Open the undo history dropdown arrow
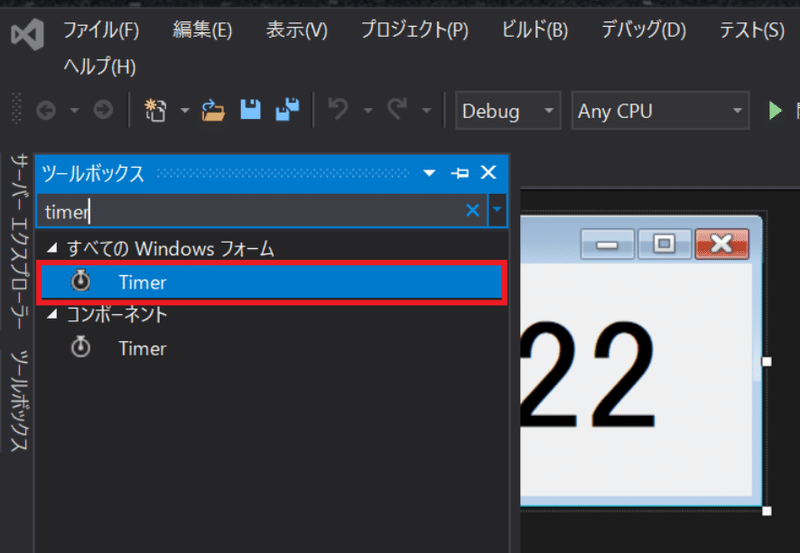This screenshot has height=553, width=800. coord(368,110)
